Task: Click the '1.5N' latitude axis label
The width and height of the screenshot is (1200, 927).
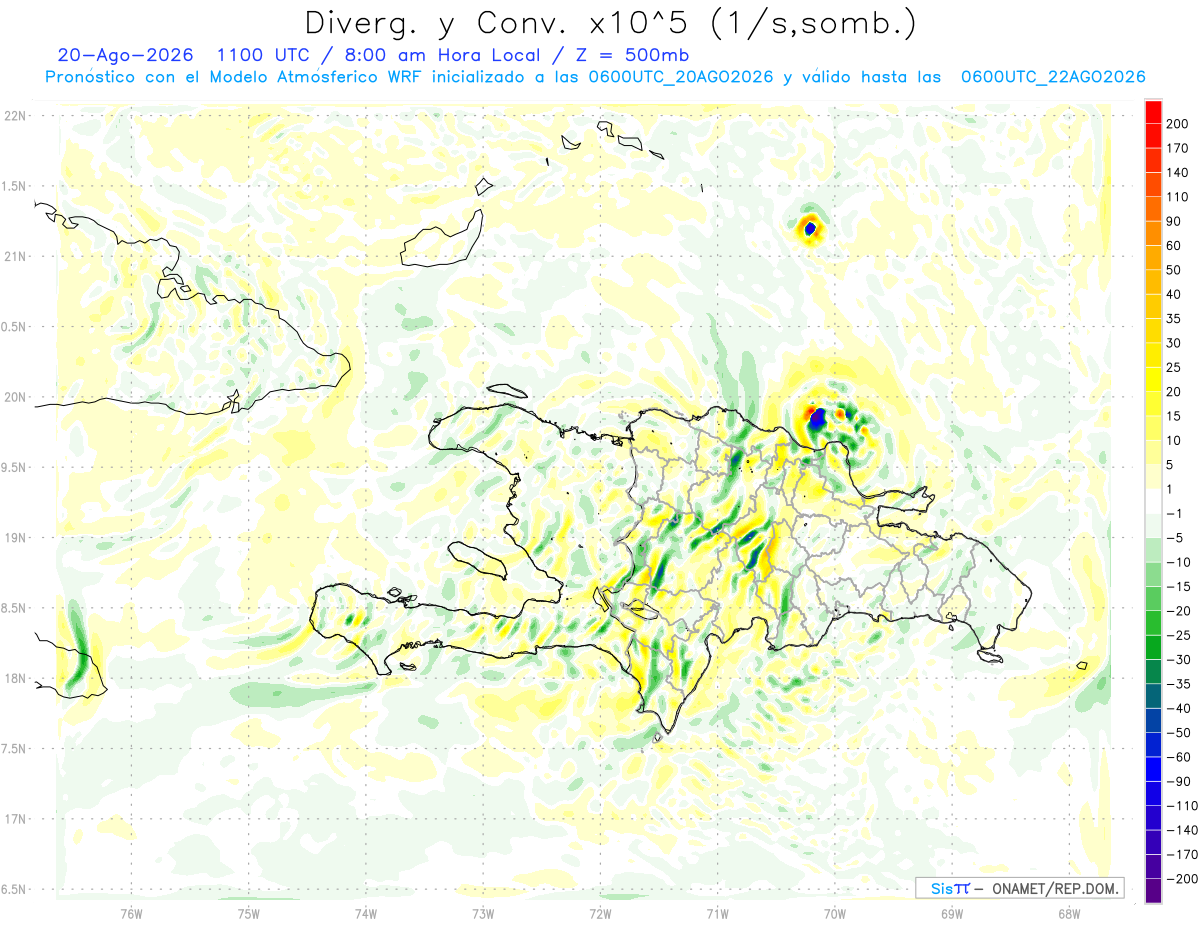Action: point(14,187)
